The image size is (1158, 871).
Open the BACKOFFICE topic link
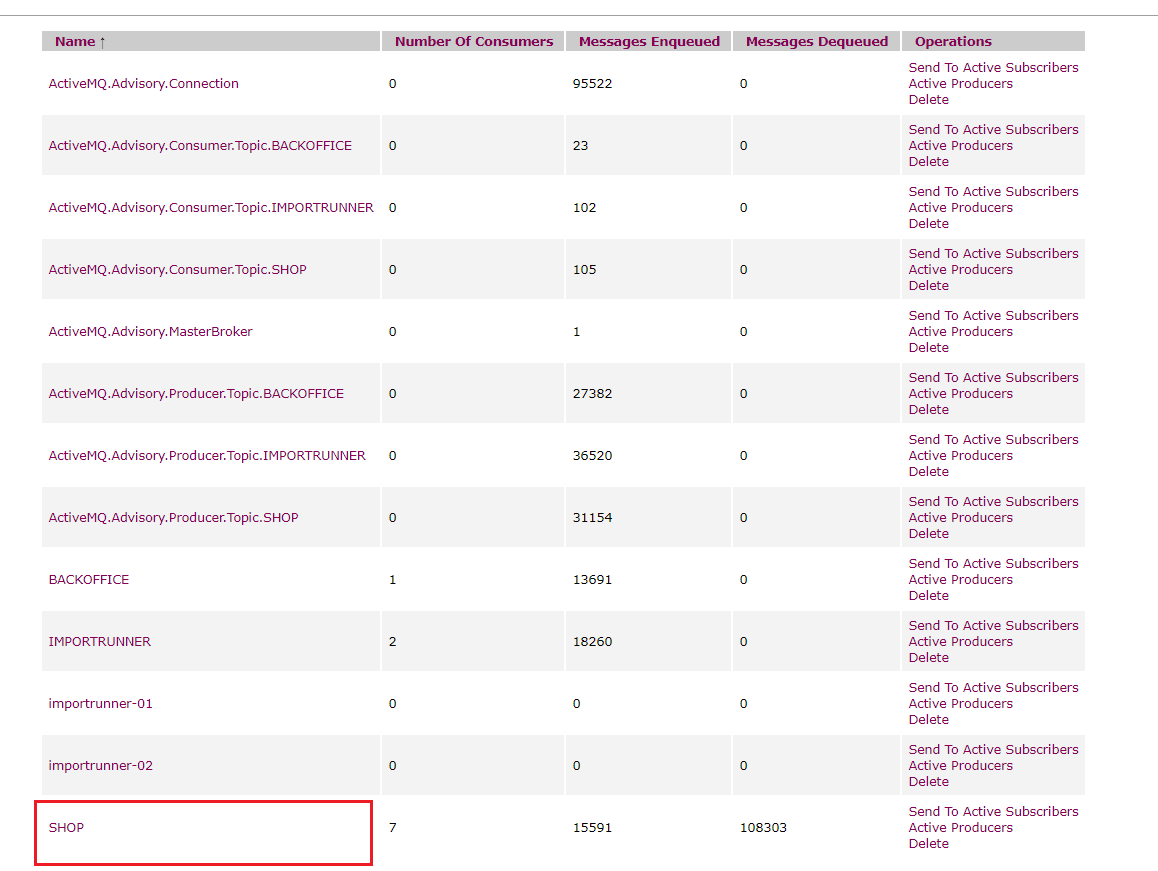[88, 580]
